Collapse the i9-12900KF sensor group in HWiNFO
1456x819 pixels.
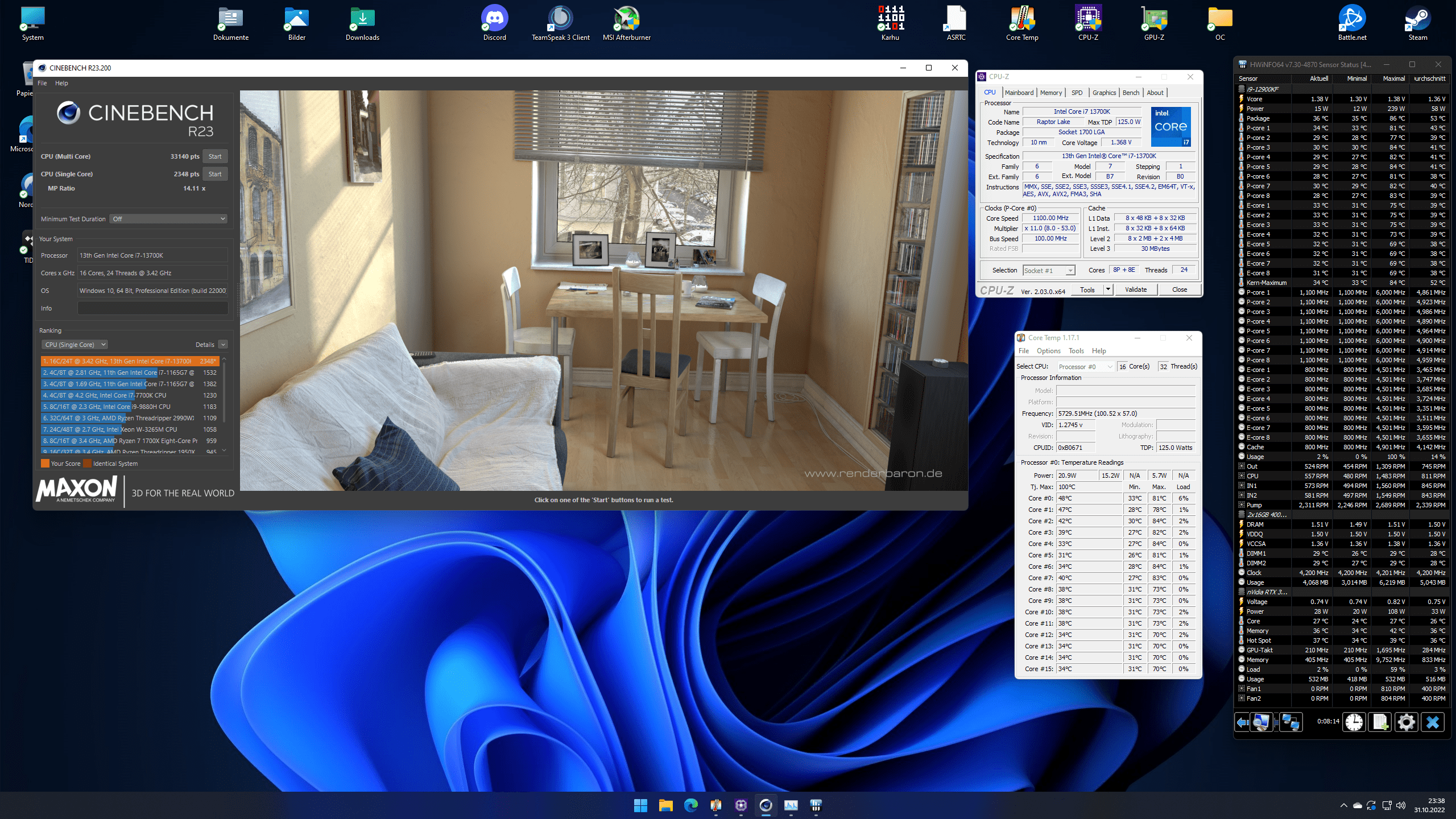(1242, 89)
